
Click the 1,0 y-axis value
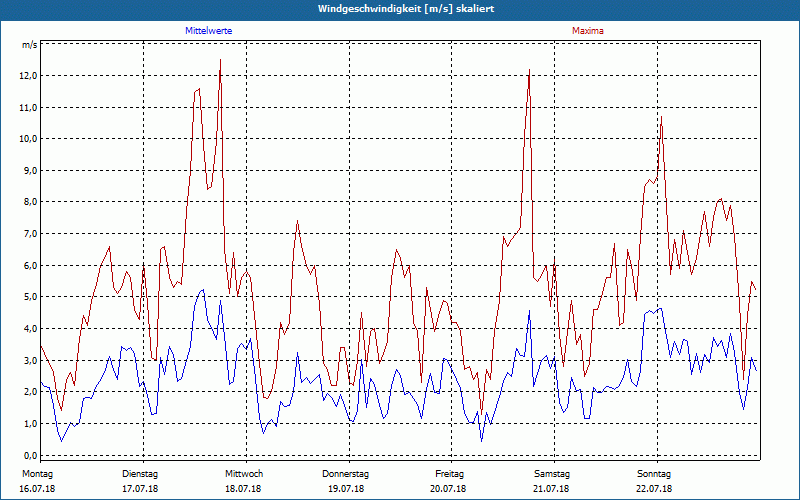[x=31, y=423]
